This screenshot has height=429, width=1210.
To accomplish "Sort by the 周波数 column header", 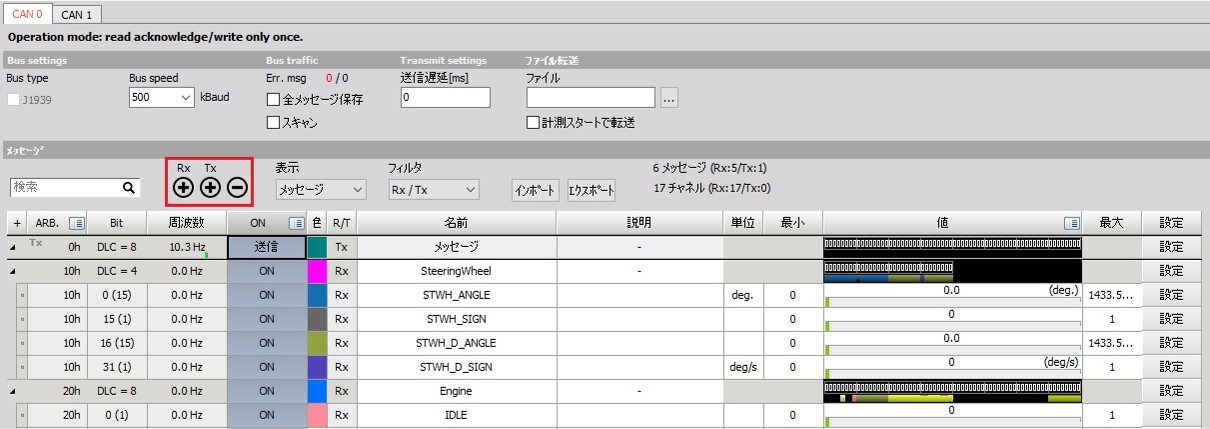I will [x=187, y=223].
